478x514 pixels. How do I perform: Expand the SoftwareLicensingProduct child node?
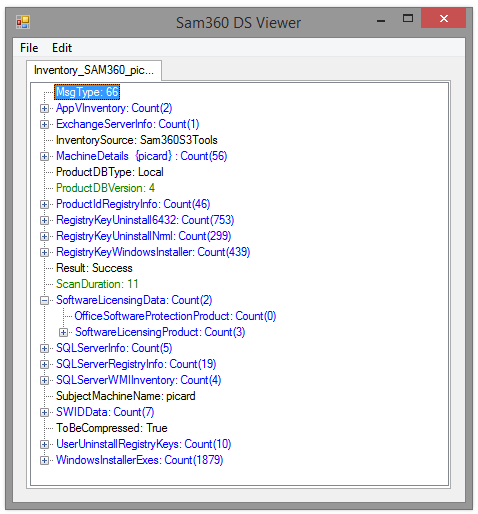63,332
